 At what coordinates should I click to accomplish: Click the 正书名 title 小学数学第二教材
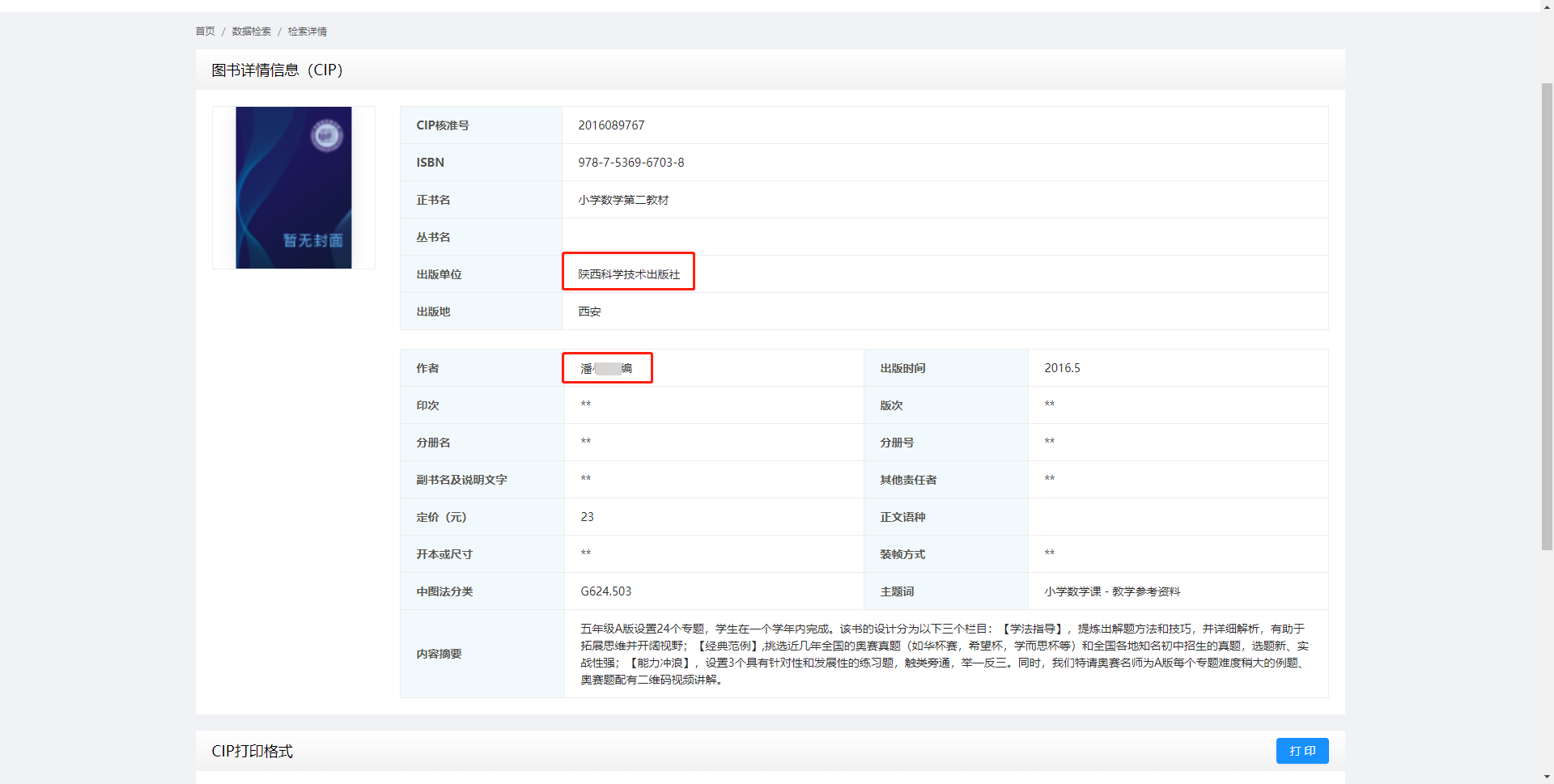point(624,199)
